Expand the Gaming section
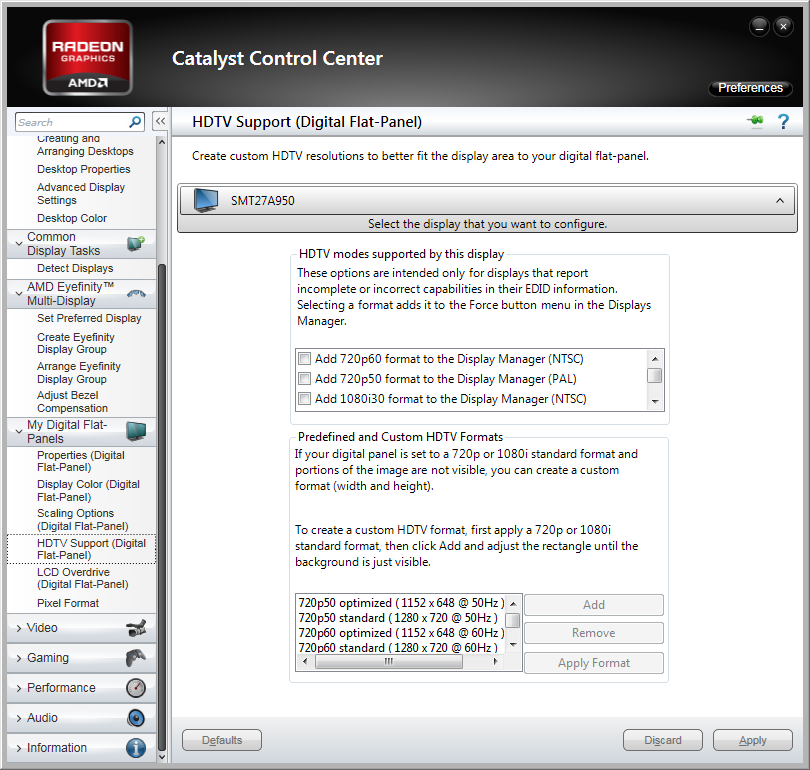 19,658
